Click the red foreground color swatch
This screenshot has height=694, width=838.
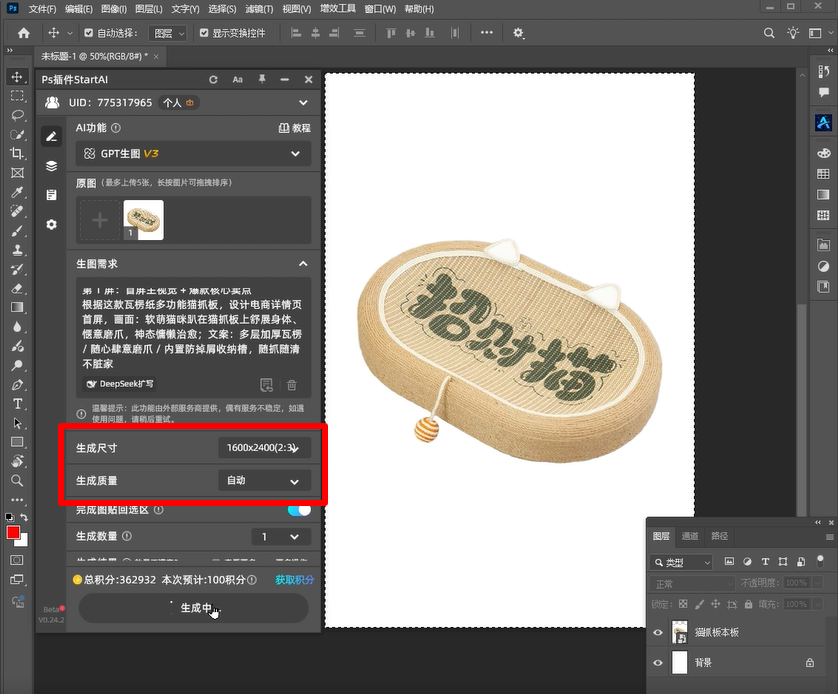pos(13,532)
